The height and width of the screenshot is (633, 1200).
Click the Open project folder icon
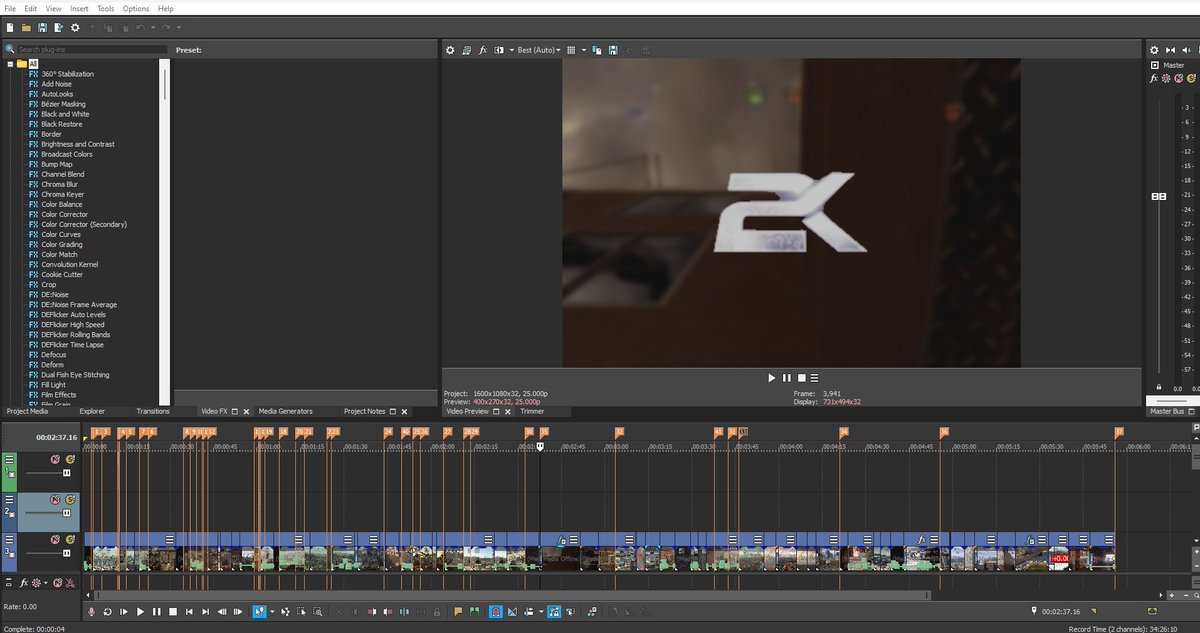click(26, 28)
